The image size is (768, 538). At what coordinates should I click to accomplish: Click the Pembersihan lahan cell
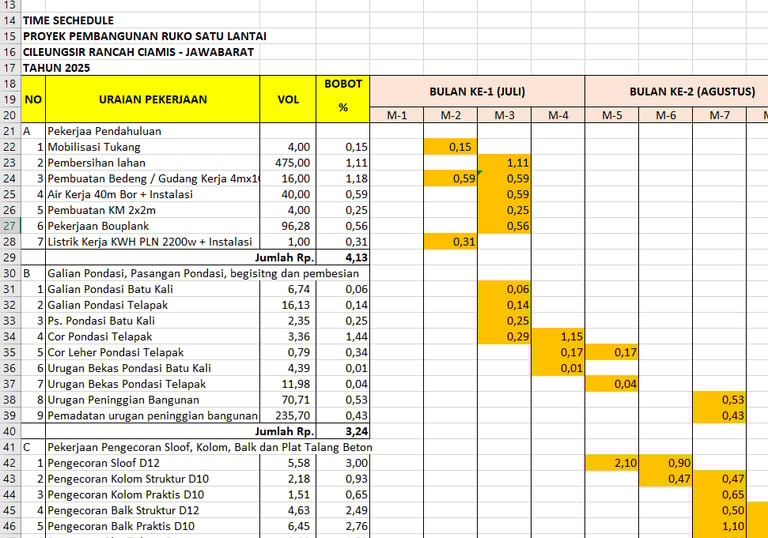[x=153, y=163]
